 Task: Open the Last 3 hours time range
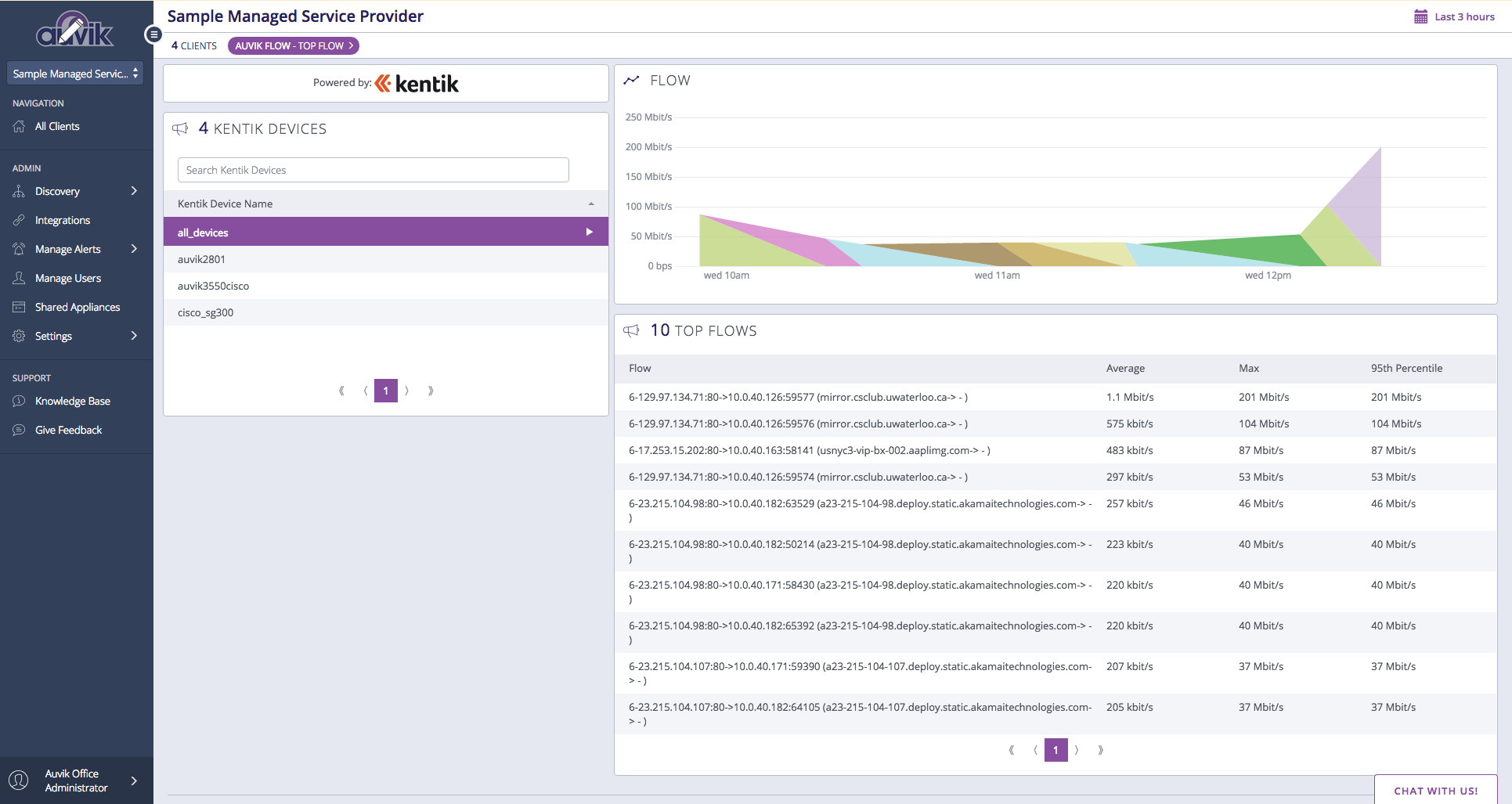1464,16
